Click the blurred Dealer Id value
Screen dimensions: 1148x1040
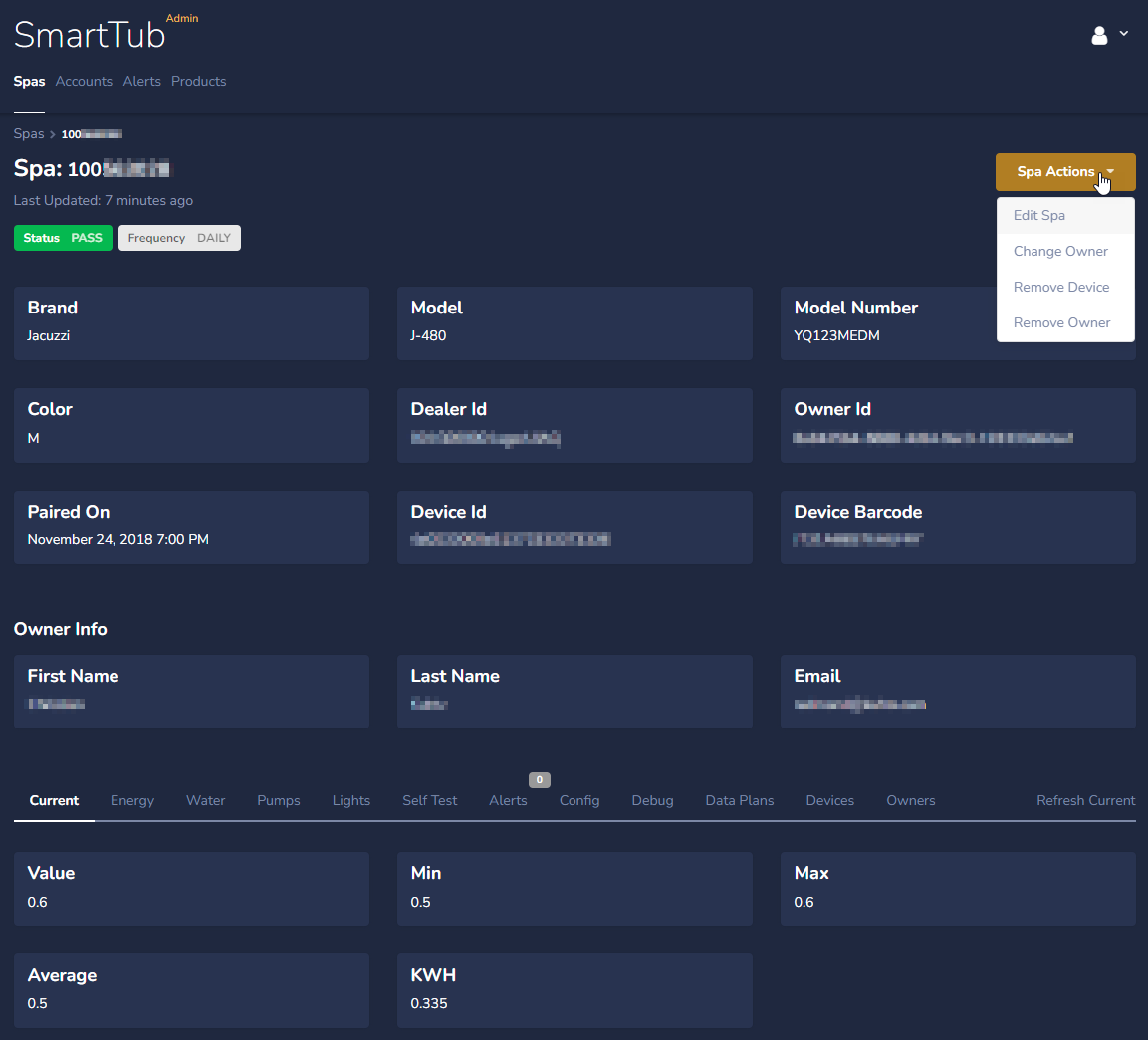click(486, 439)
